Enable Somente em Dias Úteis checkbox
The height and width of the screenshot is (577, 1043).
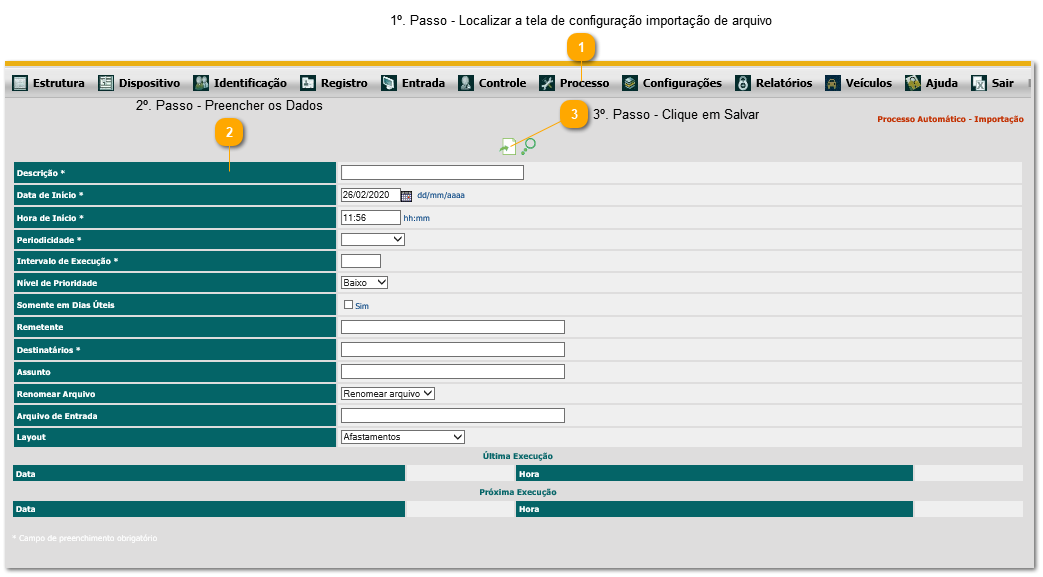click(348, 305)
